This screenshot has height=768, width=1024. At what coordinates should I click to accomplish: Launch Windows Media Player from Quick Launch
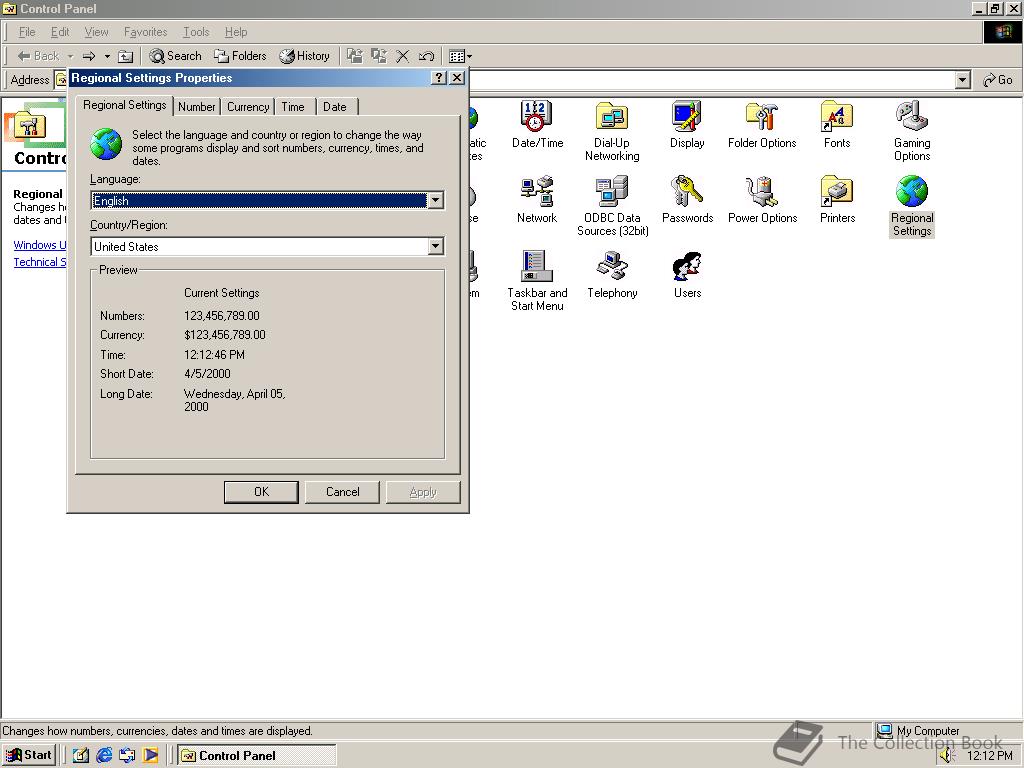click(151, 755)
